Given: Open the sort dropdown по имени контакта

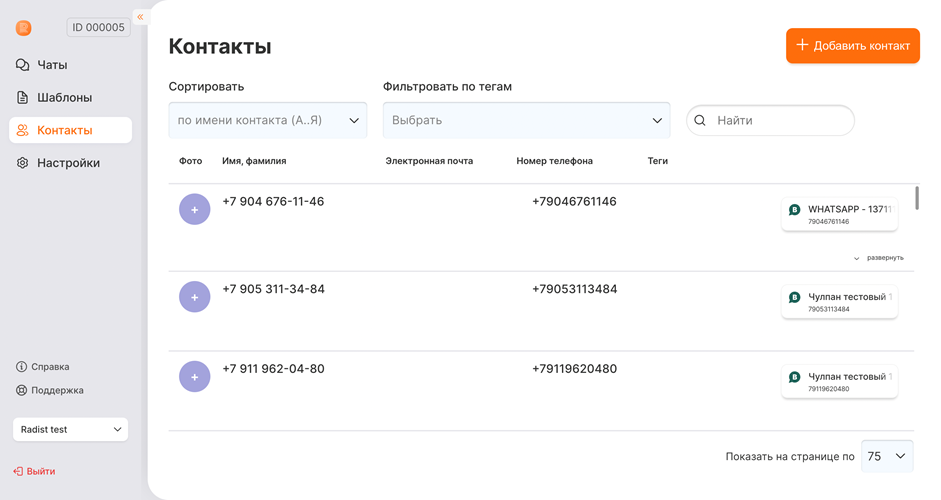Looking at the screenshot, I should [x=268, y=120].
